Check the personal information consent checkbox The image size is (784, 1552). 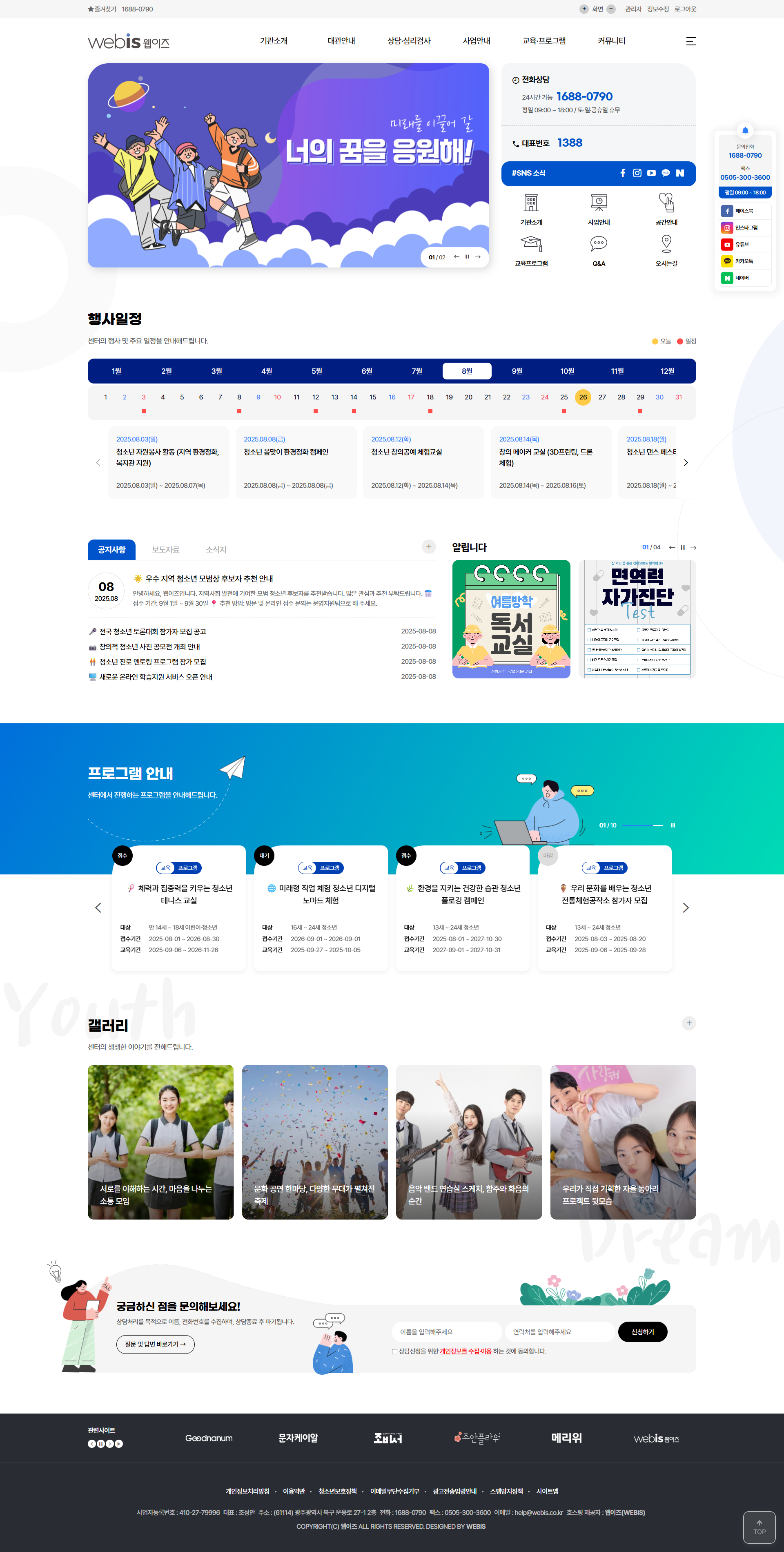point(394,1351)
